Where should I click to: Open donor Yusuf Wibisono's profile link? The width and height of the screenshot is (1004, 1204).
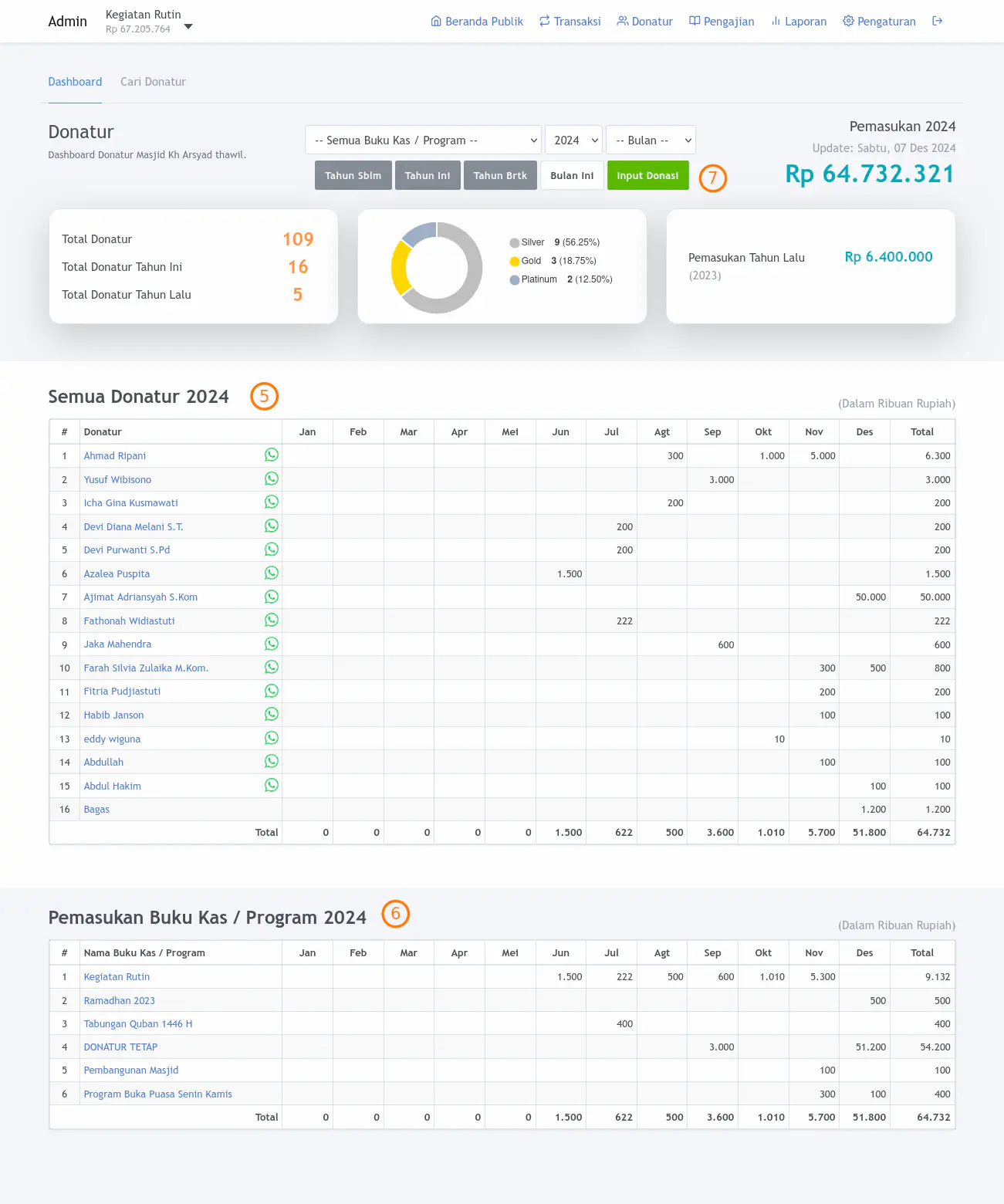click(117, 480)
